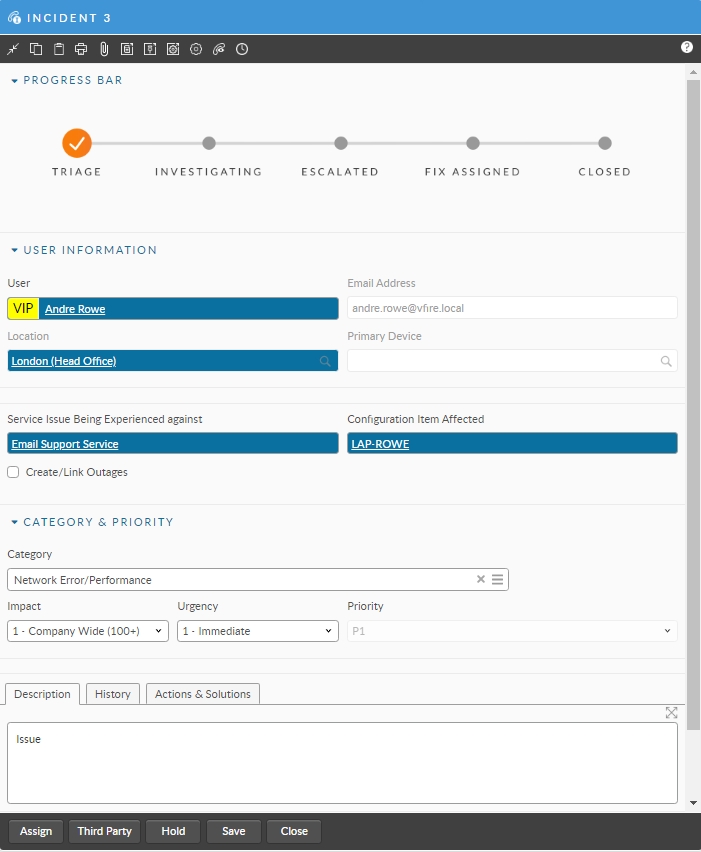Print the incident using printer icon
Screen dimensions: 701x852
click(x=81, y=49)
